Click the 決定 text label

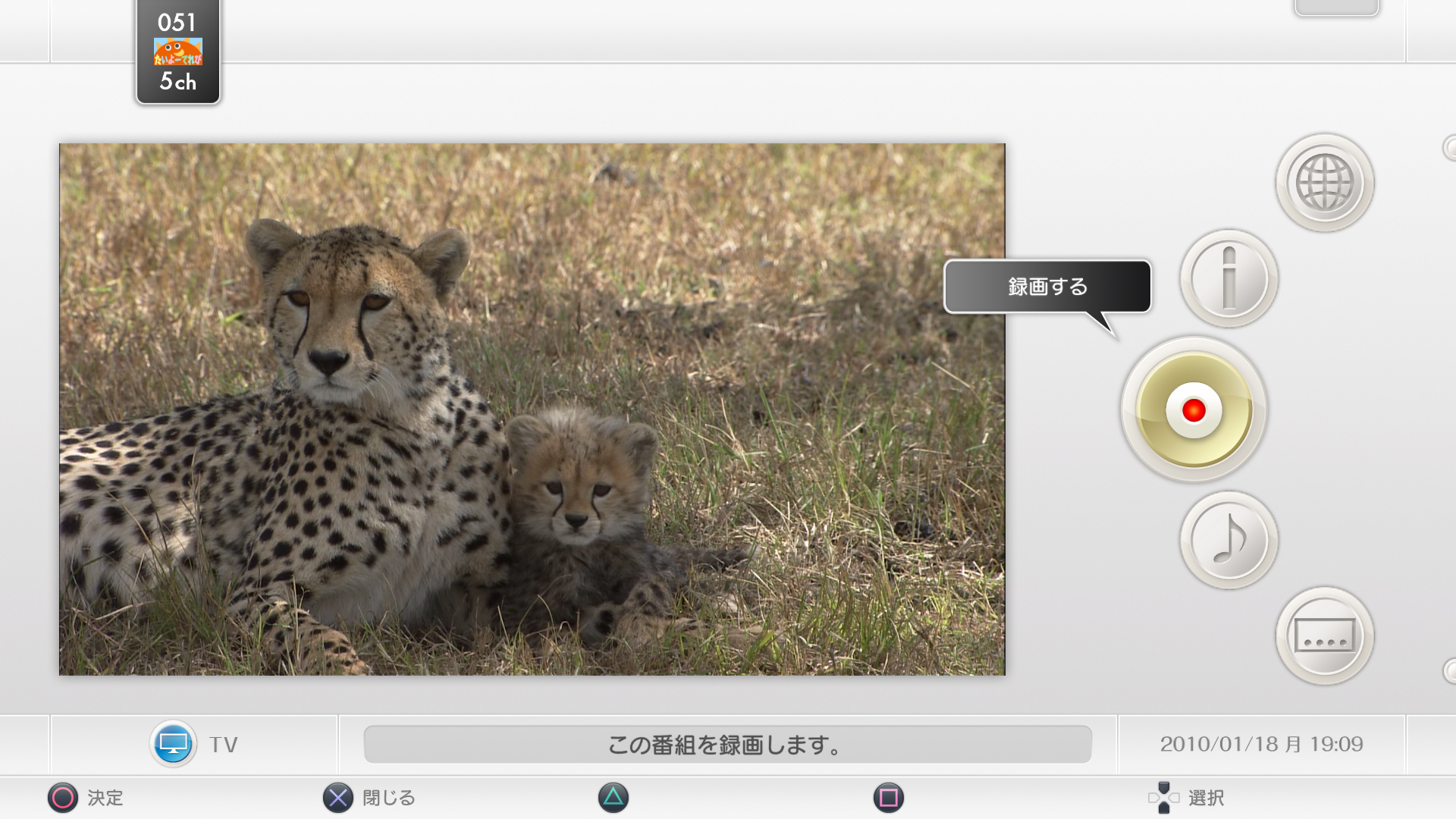coord(105,798)
